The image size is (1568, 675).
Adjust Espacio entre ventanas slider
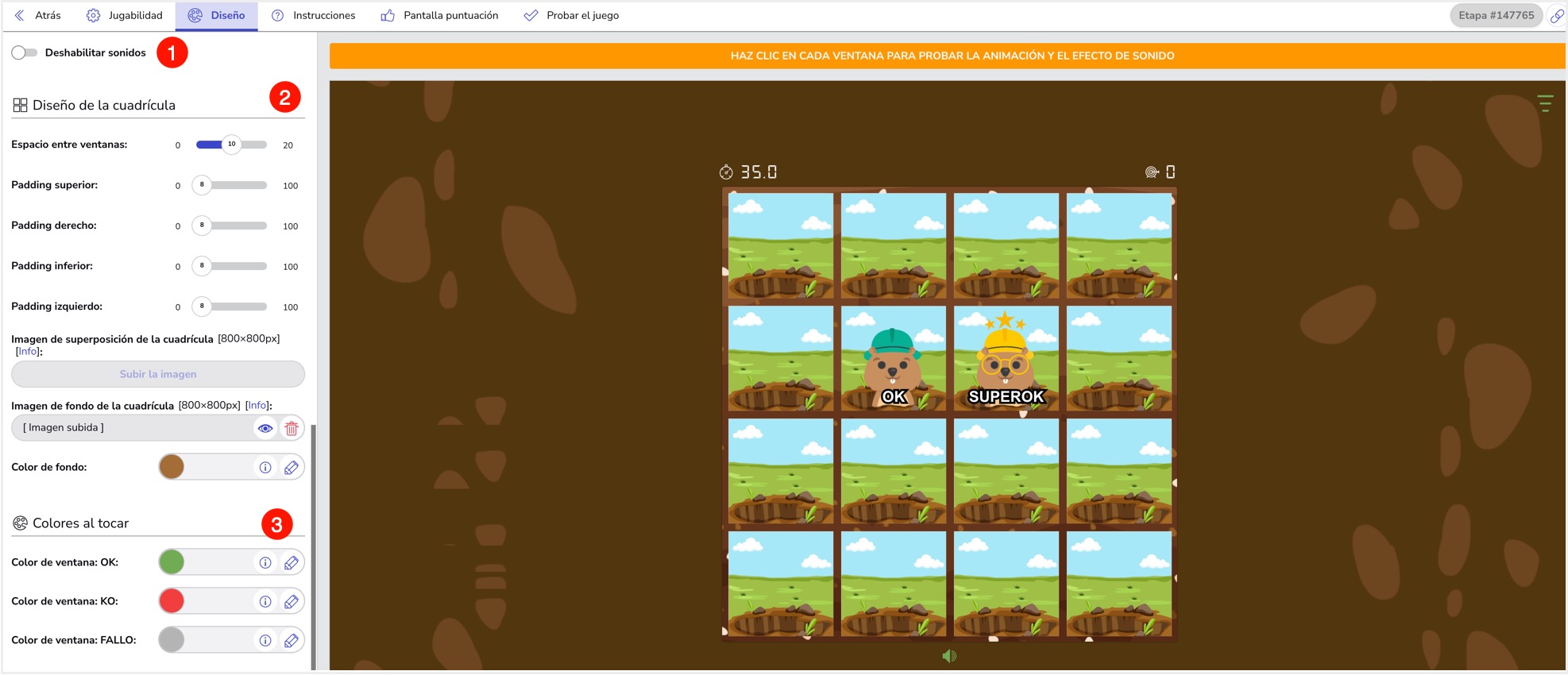point(231,145)
